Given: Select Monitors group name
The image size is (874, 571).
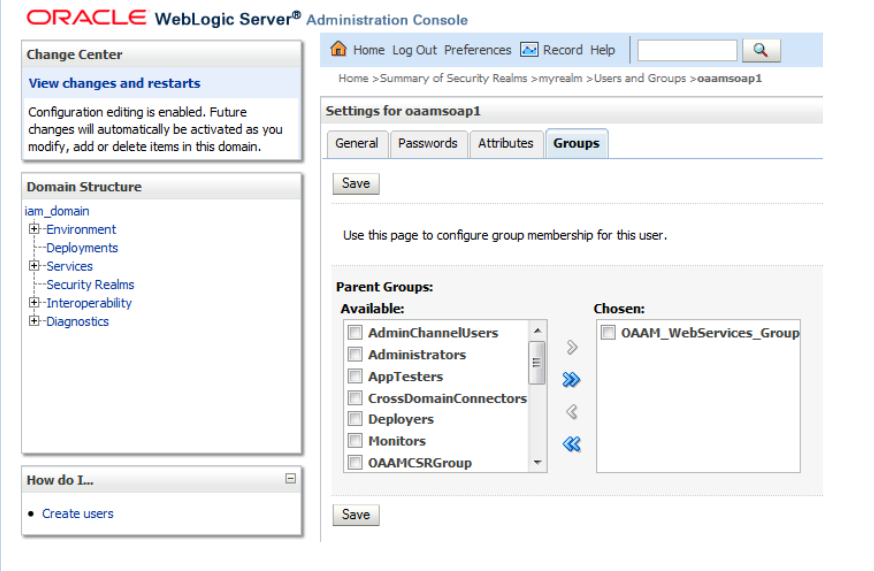Looking at the screenshot, I should (397, 441).
